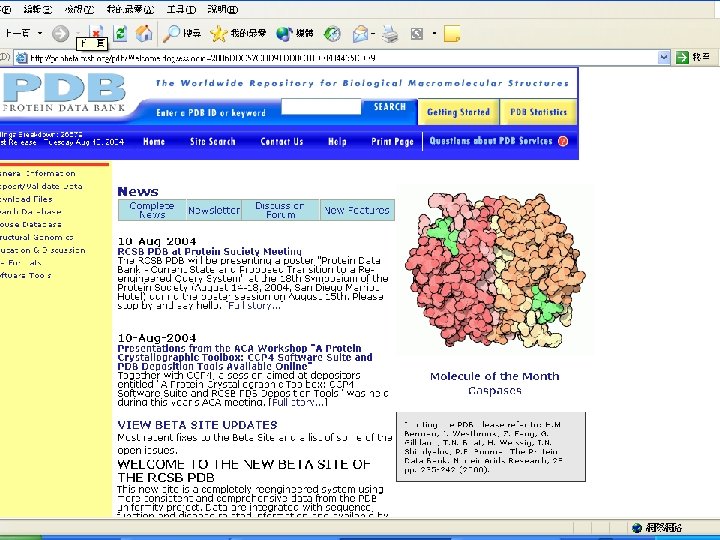Image resolution: width=720 pixels, height=540 pixels.
Task: Open the History clock icon
Action: tap(332, 33)
